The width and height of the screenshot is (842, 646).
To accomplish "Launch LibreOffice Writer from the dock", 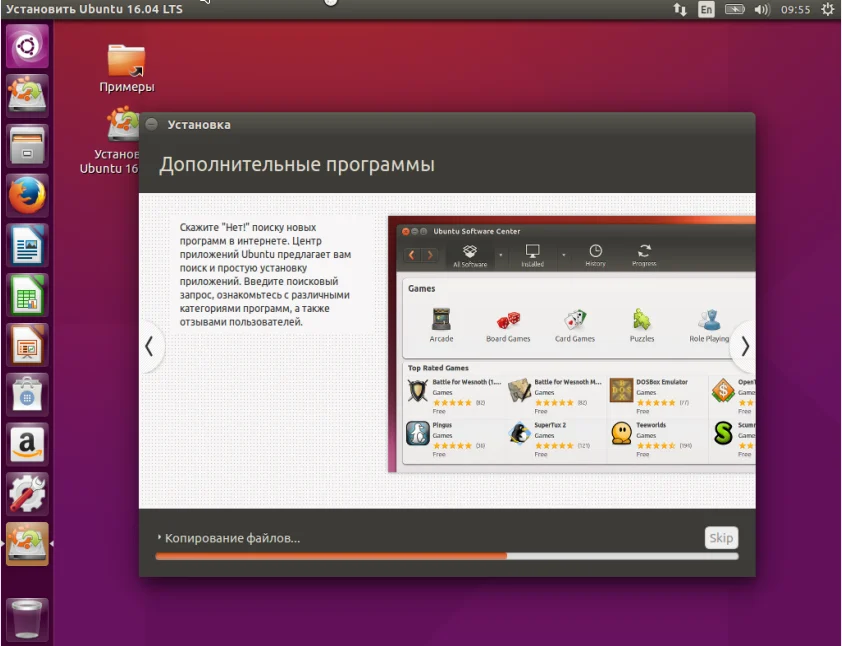I will tap(27, 246).
